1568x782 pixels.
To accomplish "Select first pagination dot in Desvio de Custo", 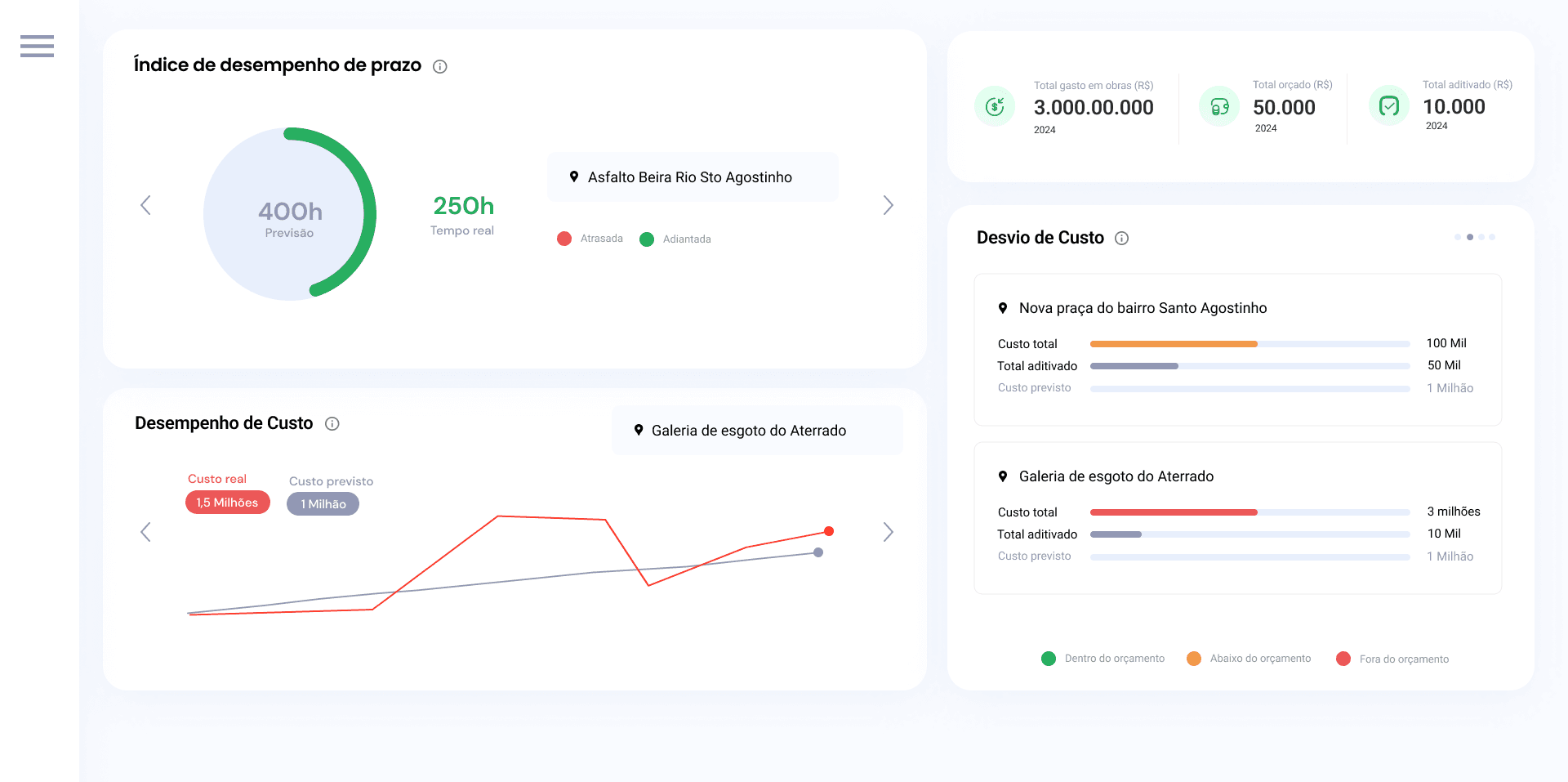I will [1458, 237].
